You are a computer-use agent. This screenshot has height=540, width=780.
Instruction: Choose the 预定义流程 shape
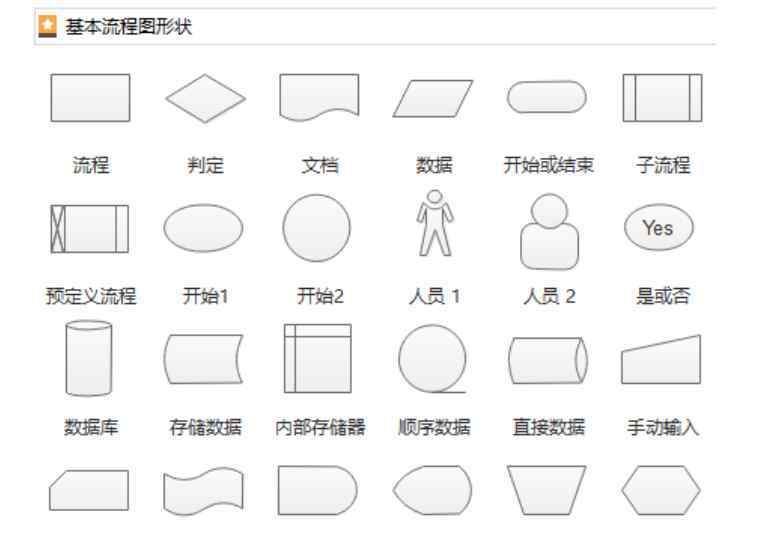pyautogui.click(x=90, y=229)
